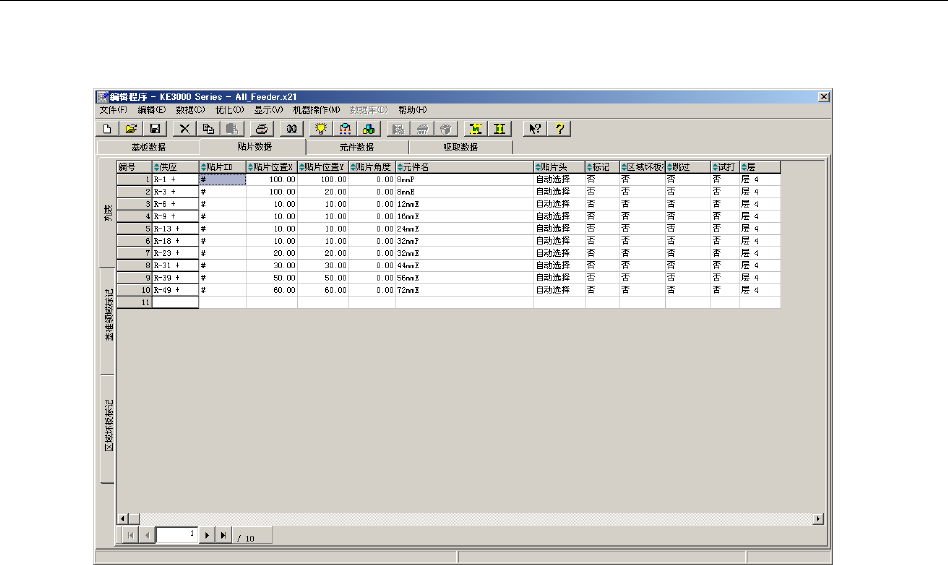Viewport: 948px width, 565px height.
Task: Click the context help arrow-question icon
Action: point(535,129)
